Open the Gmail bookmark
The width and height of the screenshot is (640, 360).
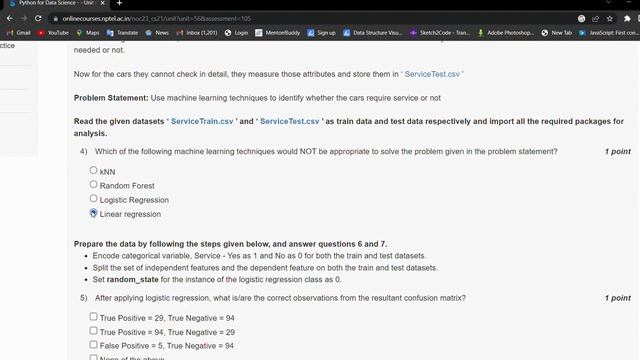coord(19,33)
